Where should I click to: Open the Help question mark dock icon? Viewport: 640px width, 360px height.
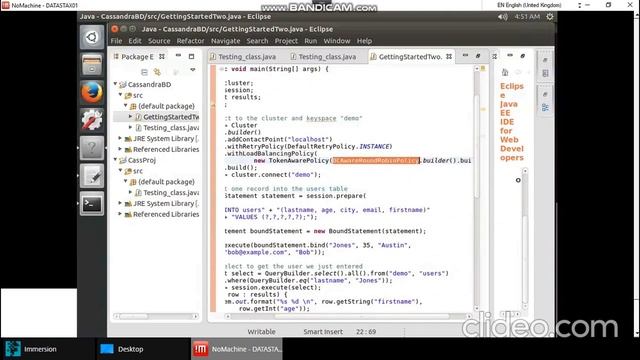coord(92,148)
